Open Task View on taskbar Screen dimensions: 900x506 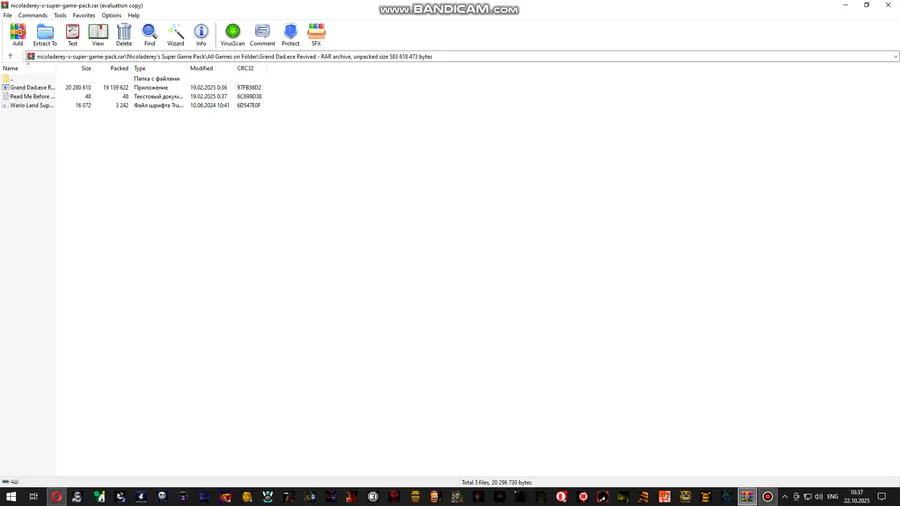click(x=33, y=497)
